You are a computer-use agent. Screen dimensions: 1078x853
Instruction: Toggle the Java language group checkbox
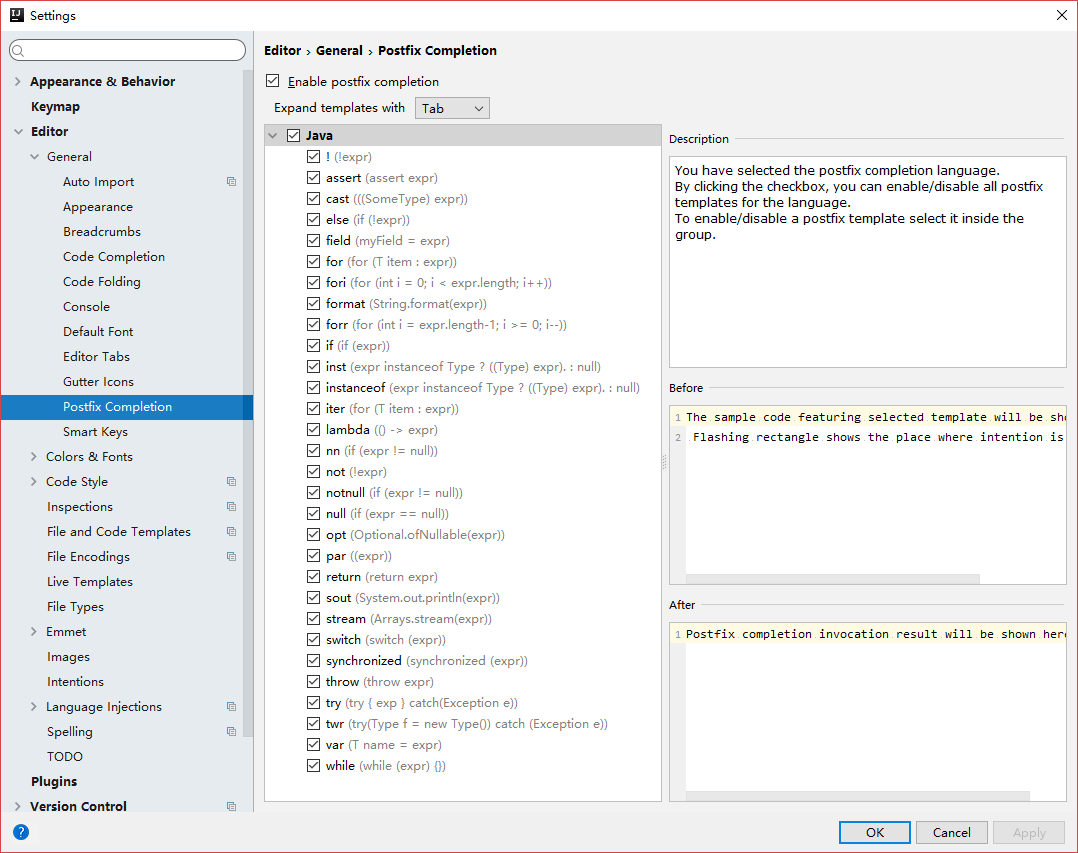pos(293,136)
